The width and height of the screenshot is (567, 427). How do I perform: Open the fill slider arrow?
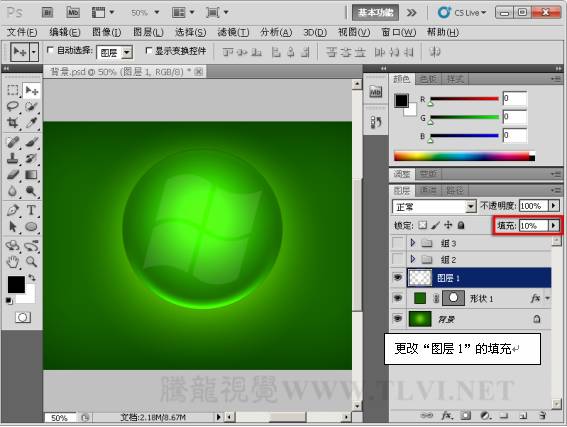coord(554,225)
